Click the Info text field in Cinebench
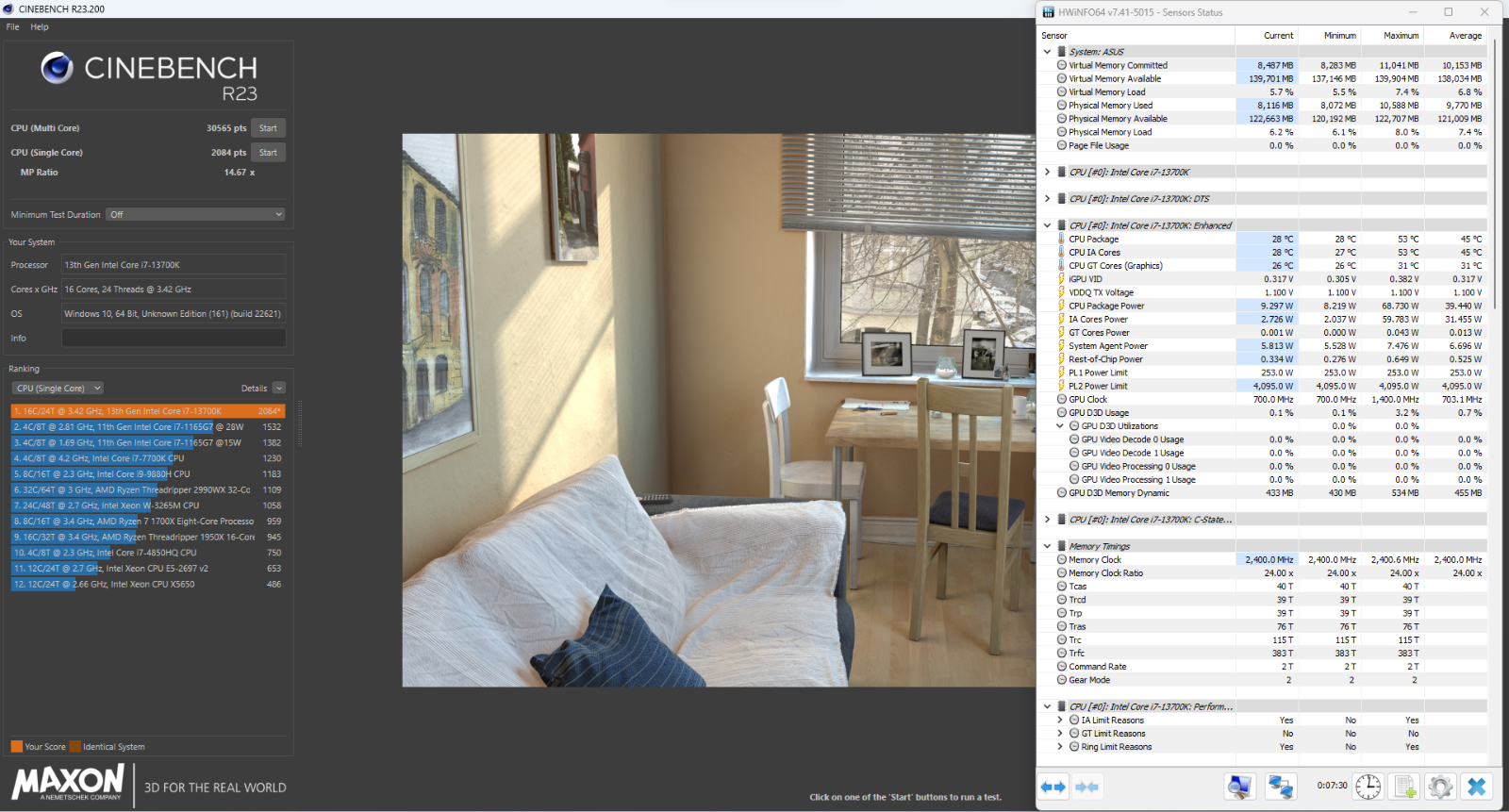The height and width of the screenshot is (812, 1509). pos(174,339)
